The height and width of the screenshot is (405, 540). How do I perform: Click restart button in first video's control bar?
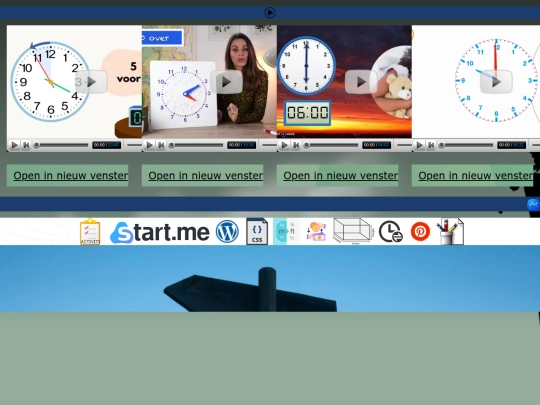pos(26,145)
